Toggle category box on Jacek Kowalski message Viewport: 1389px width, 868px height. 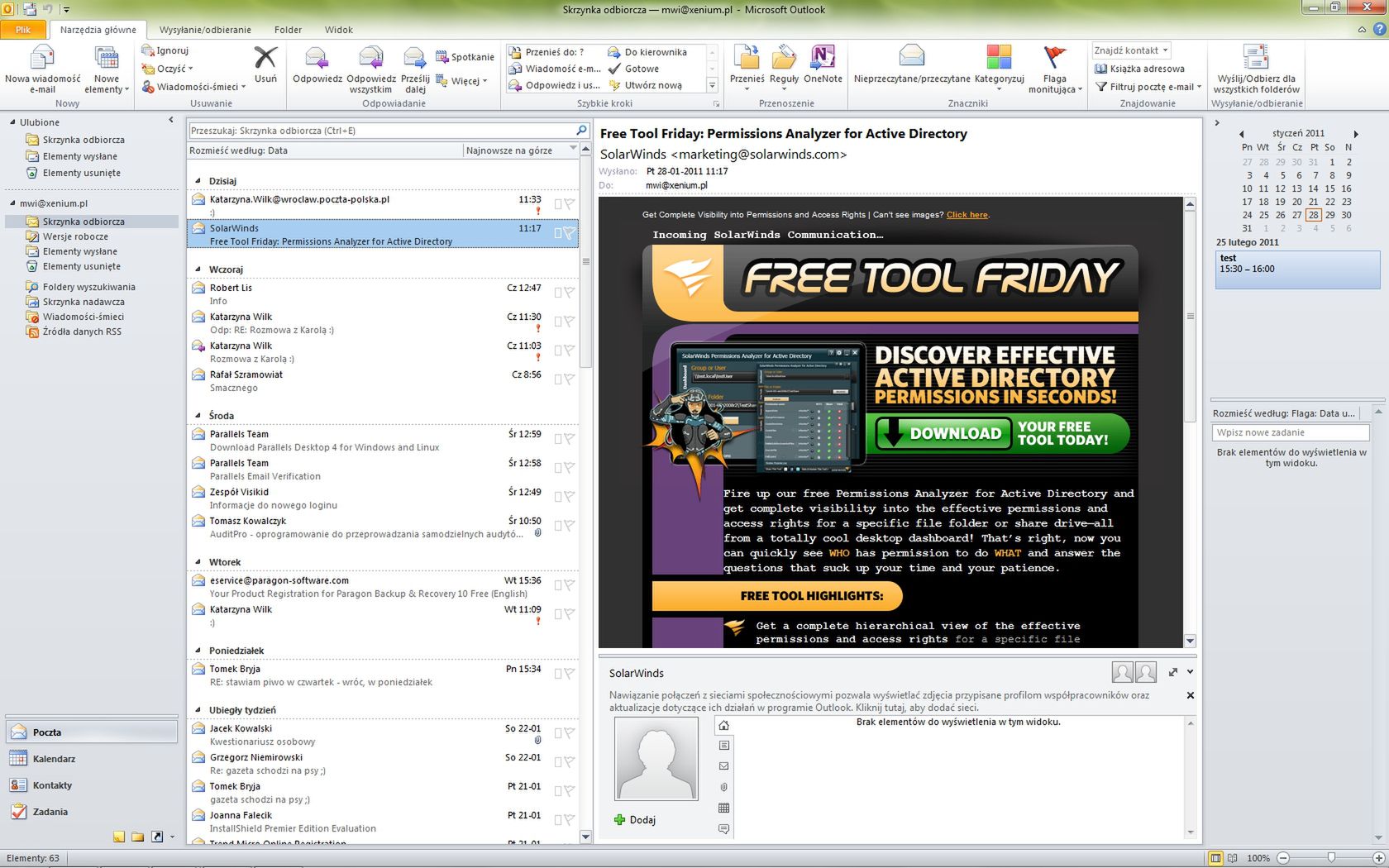pyautogui.click(x=558, y=733)
